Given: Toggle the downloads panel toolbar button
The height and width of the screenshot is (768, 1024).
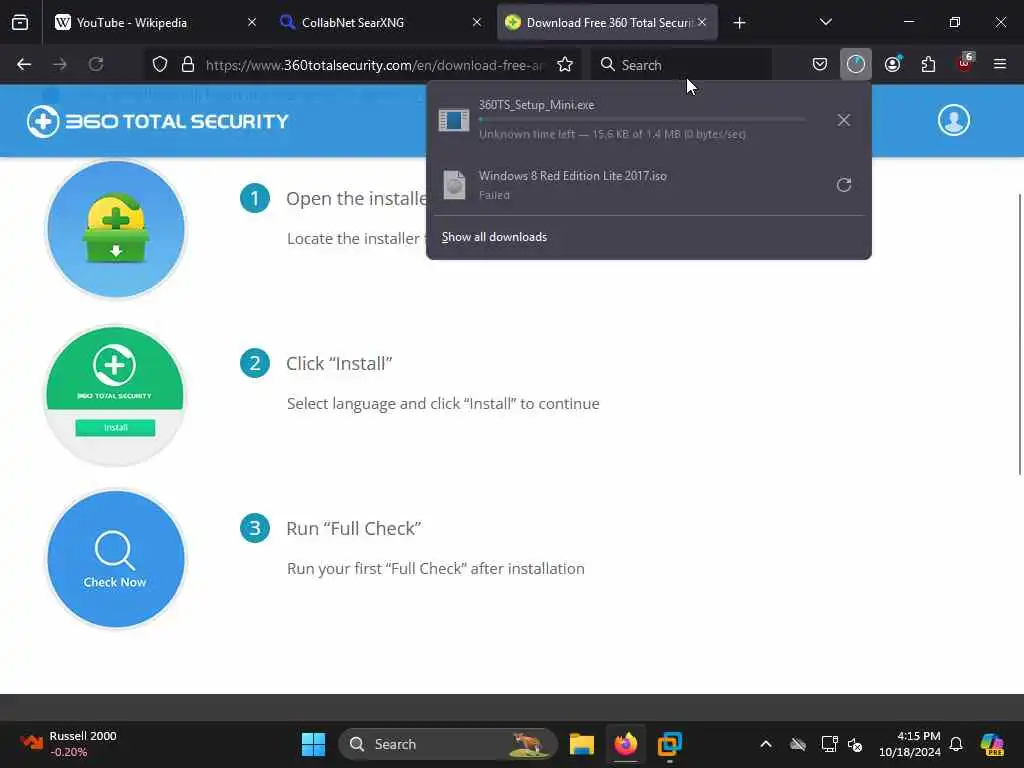Looking at the screenshot, I should (856, 65).
